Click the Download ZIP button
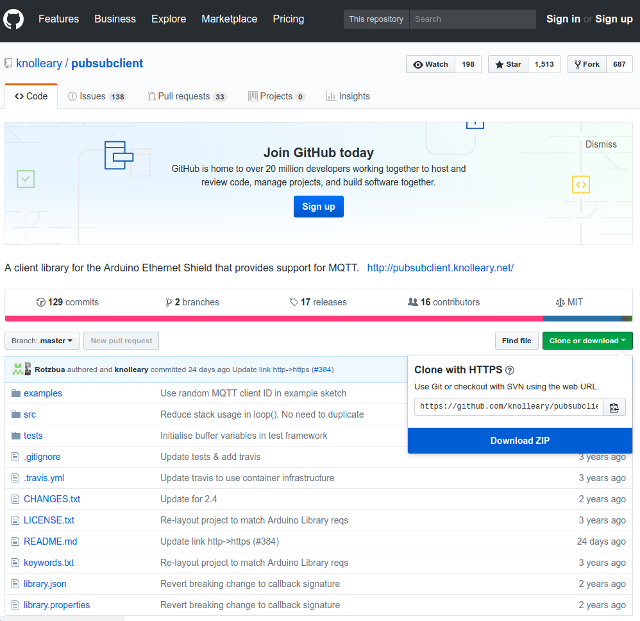The width and height of the screenshot is (640, 621). click(520, 441)
